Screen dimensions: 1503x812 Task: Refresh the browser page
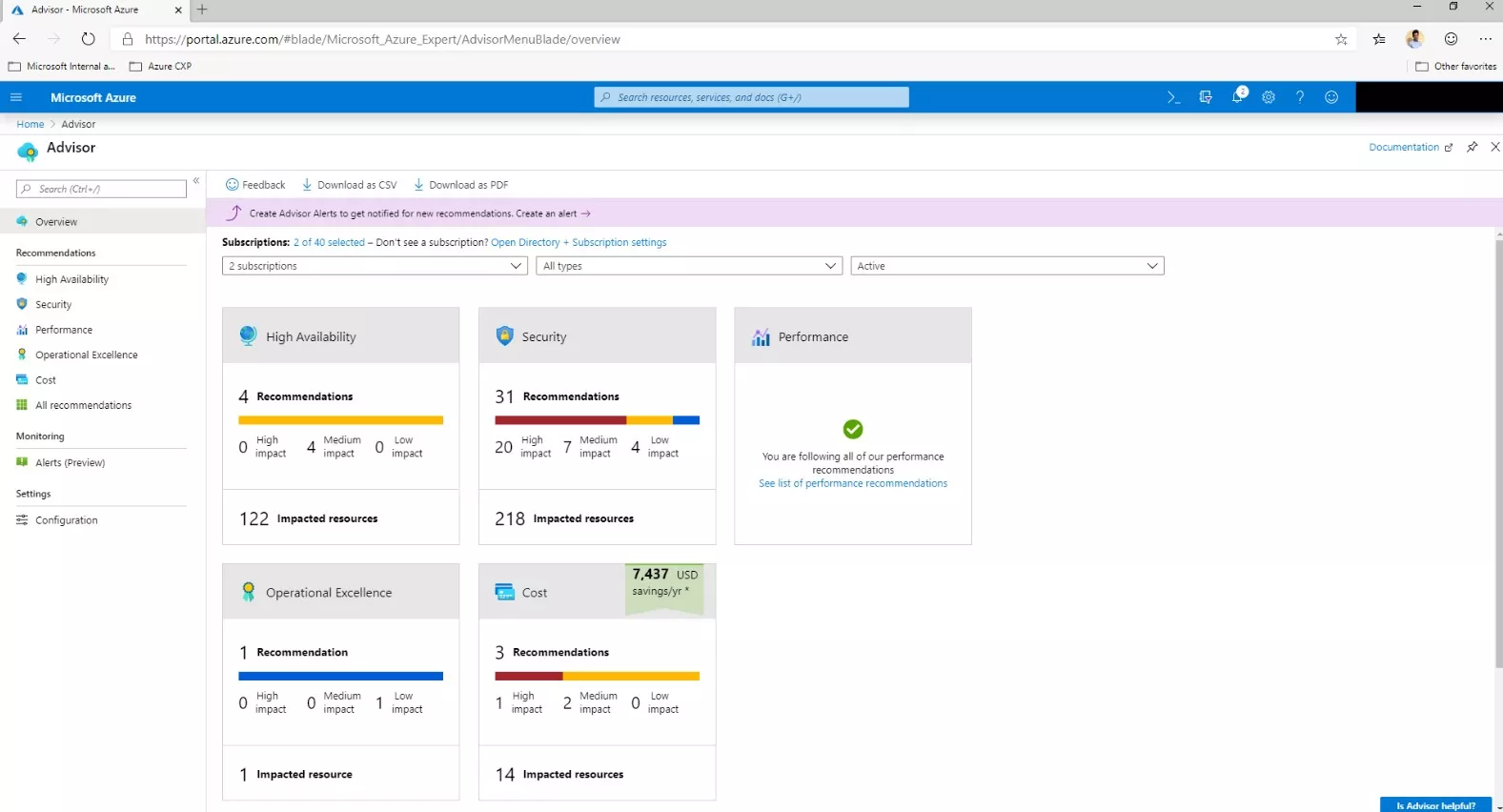point(88,39)
